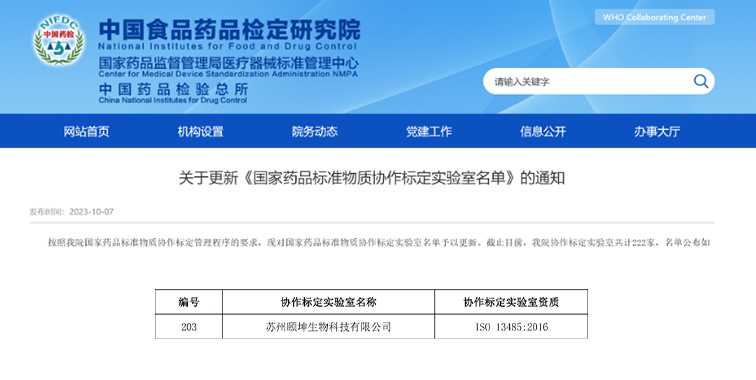Click the table header 编号

189,302
